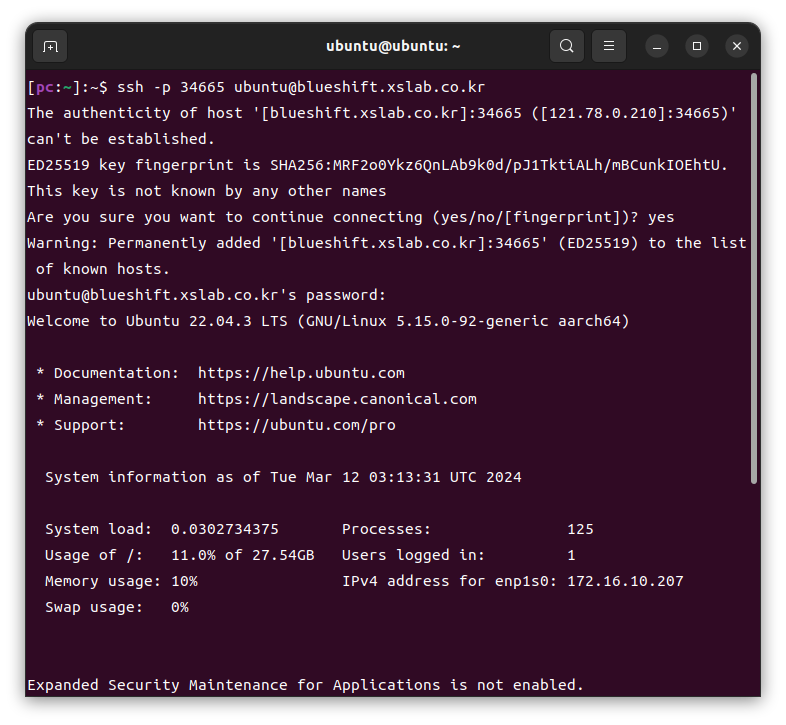Close the terminal window

(x=737, y=46)
